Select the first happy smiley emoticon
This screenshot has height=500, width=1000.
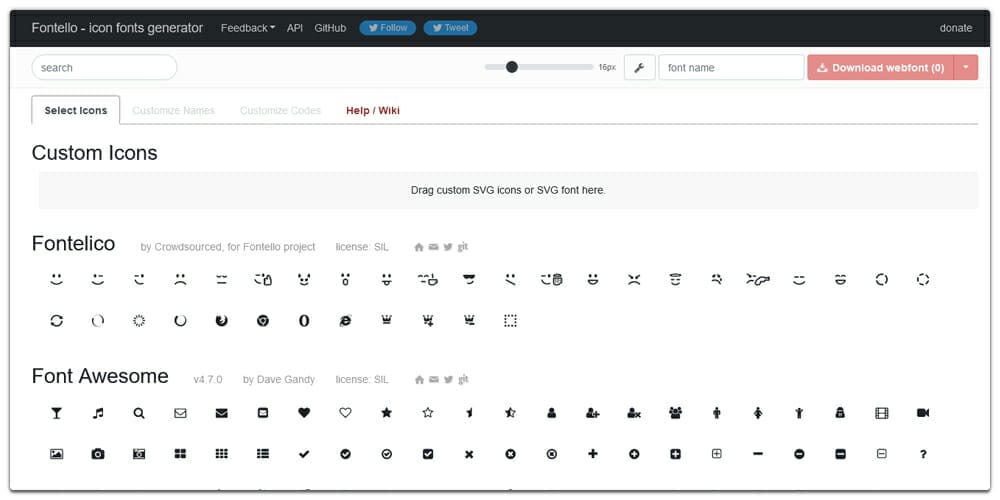point(57,279)
